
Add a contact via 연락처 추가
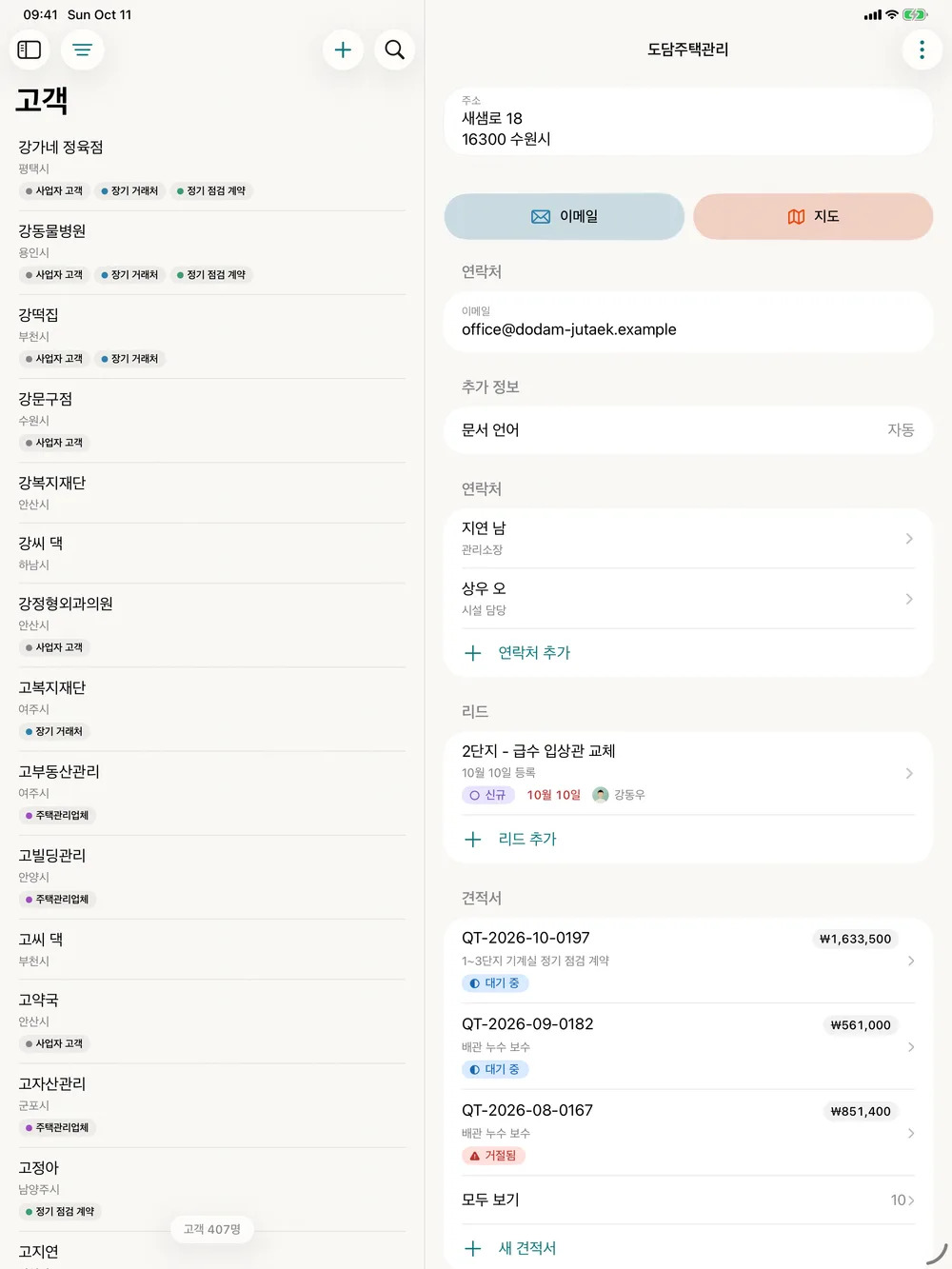pos(534,653)
